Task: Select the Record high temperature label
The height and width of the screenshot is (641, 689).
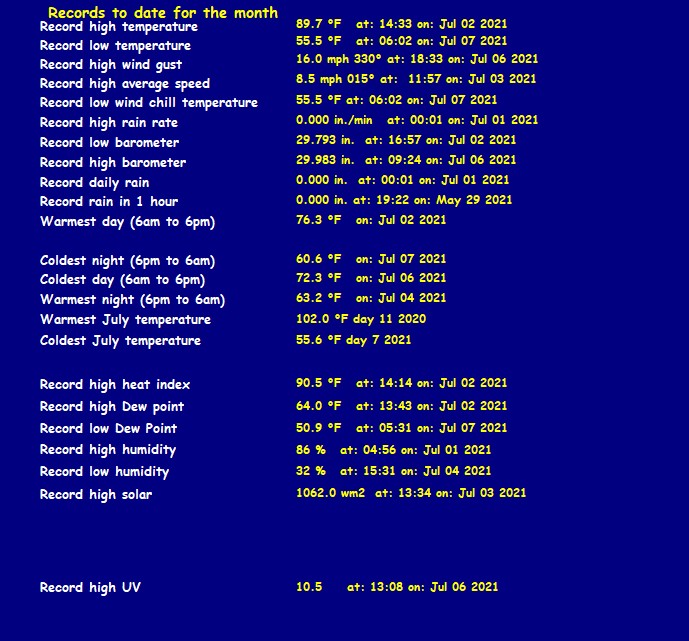Action: pyautogui.click(x=119, y=27)
